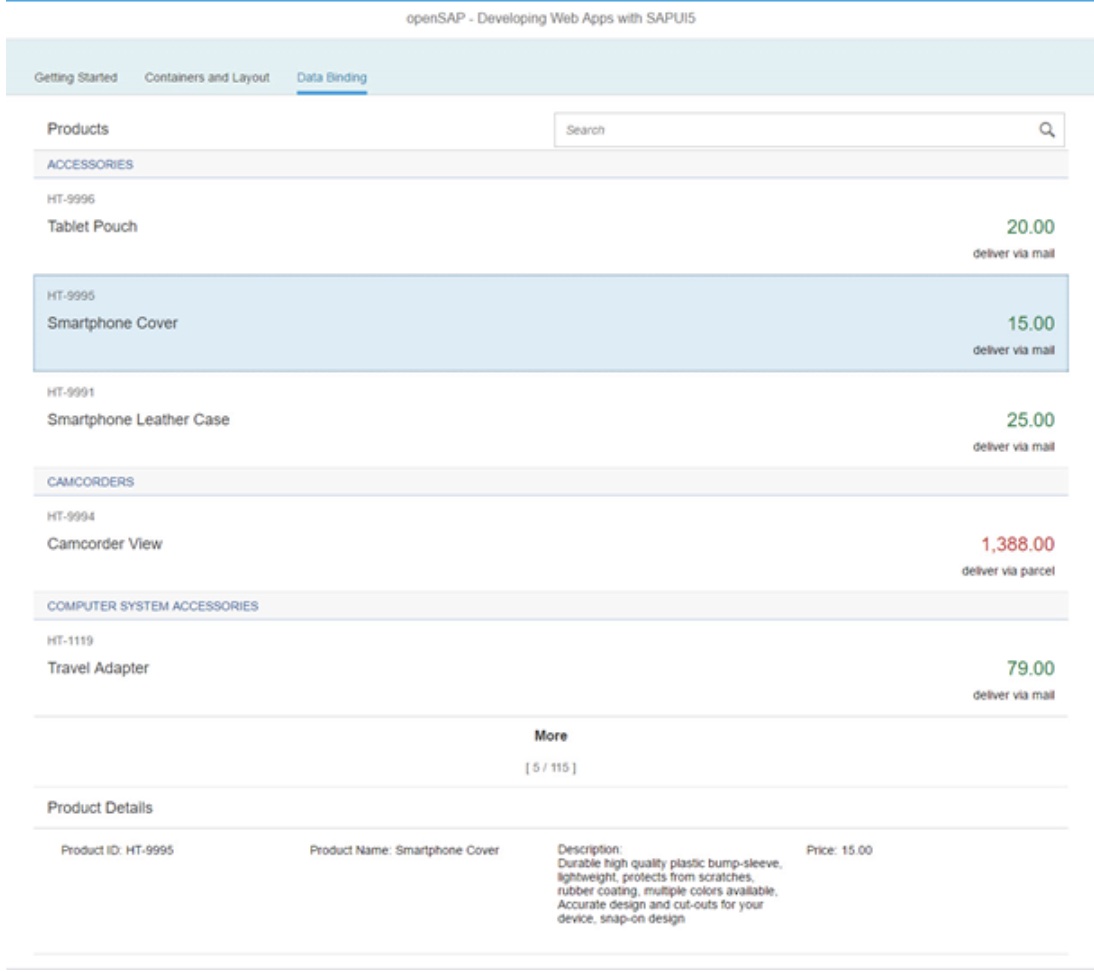Select the Tablet Pouch product row
This screenshot has height=972, width=1094.
pos(550,226)
